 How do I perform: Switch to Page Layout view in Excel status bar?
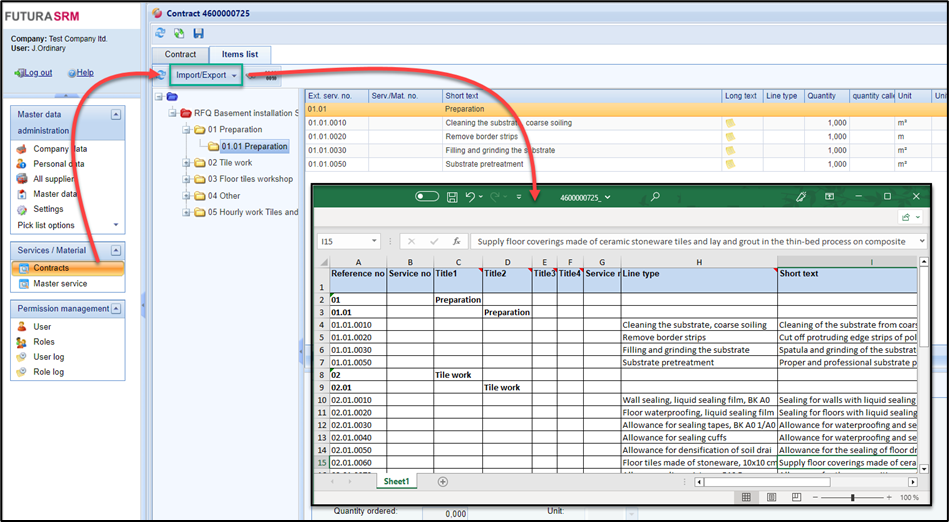772,497
